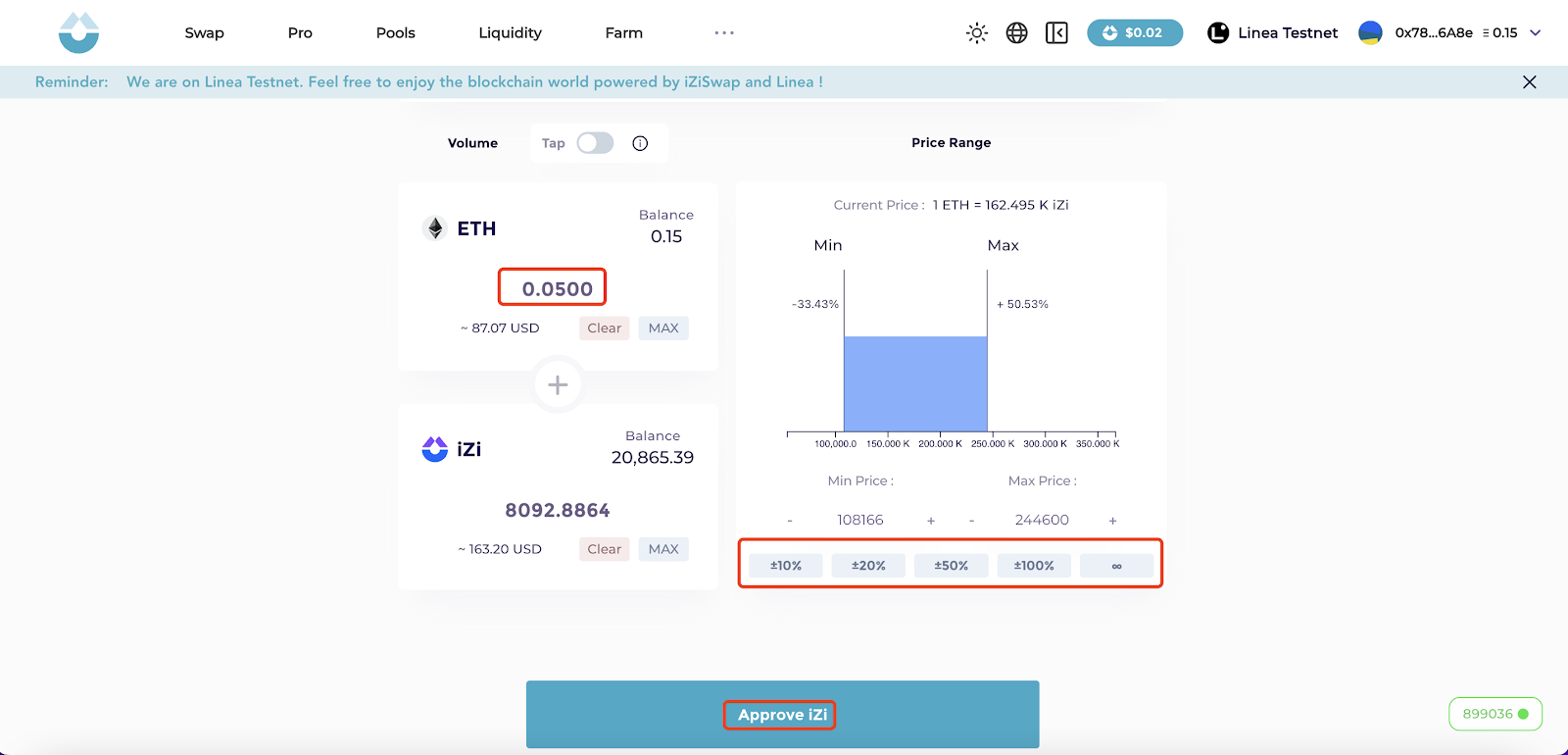
Task: Click the Max price range handle line
Action: pyautogui.click(x=987, y=350)
